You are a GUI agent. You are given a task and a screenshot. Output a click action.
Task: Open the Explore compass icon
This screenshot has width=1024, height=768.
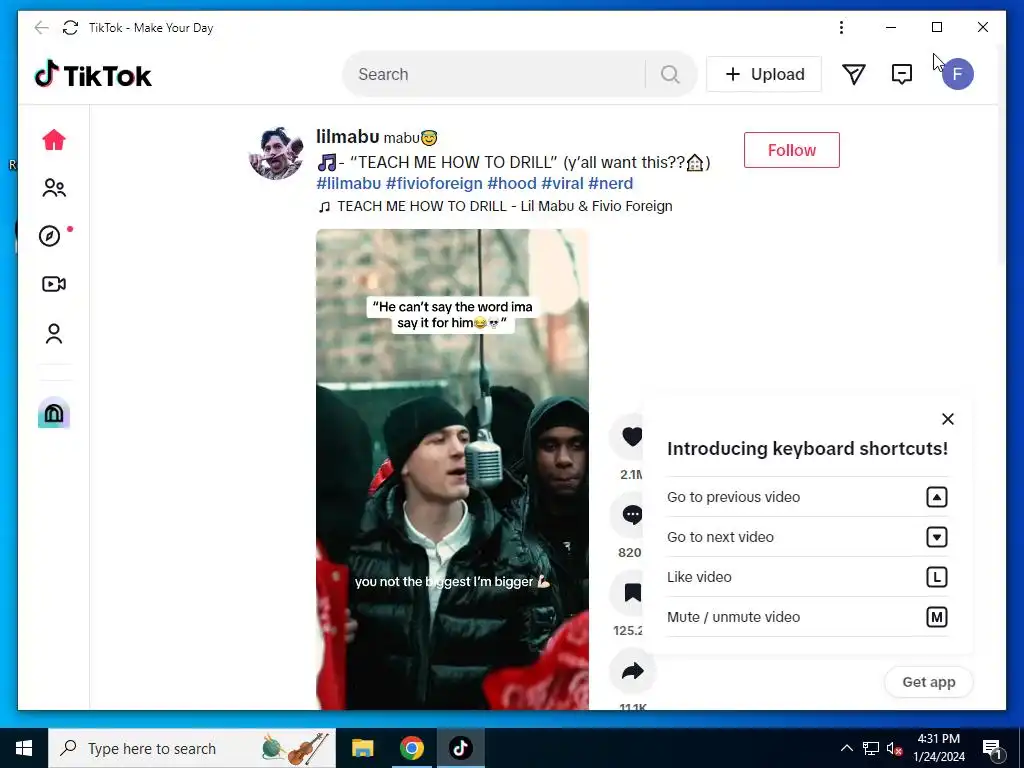(50, 236)
